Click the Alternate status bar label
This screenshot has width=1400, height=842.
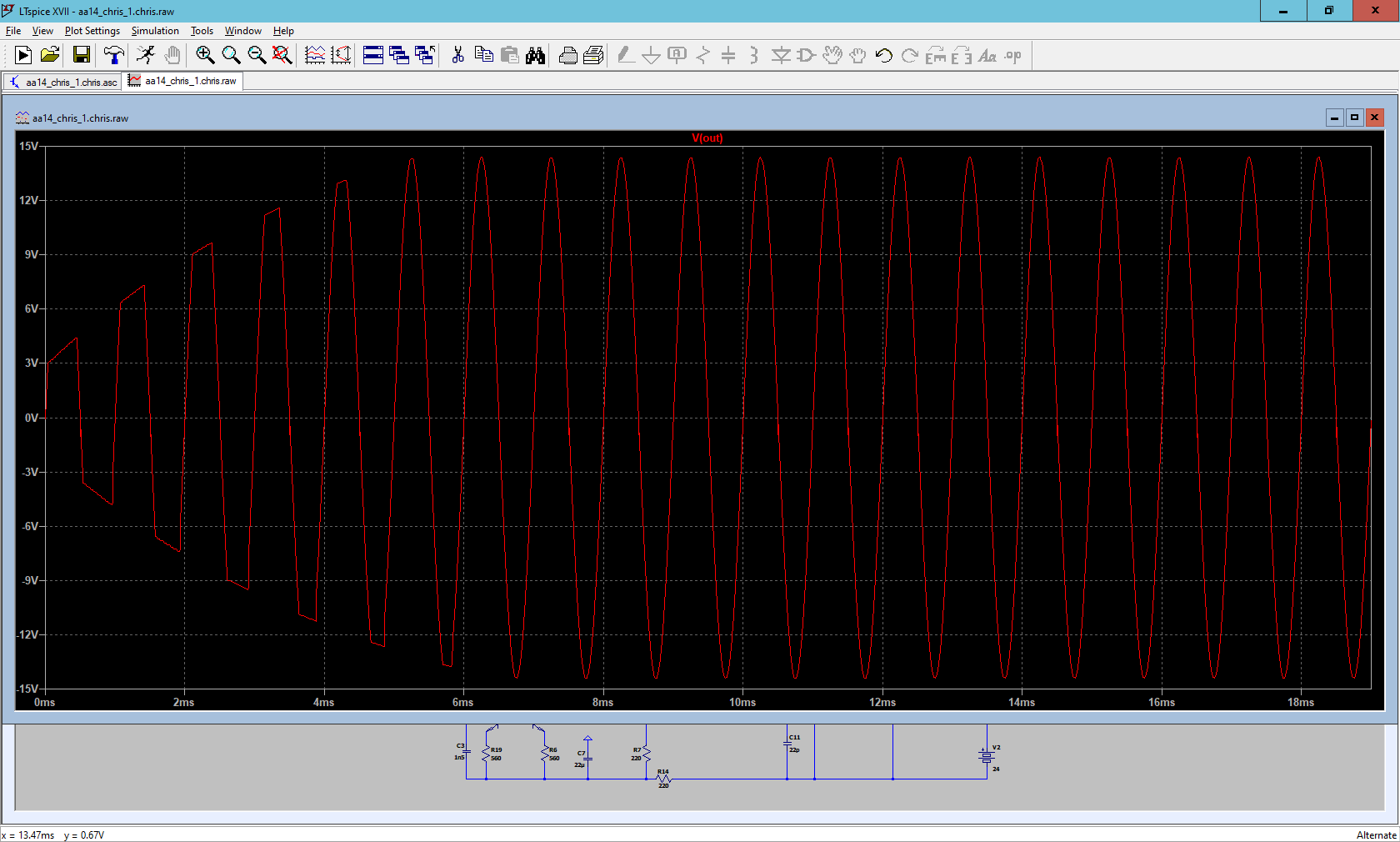pos(1376,834)
